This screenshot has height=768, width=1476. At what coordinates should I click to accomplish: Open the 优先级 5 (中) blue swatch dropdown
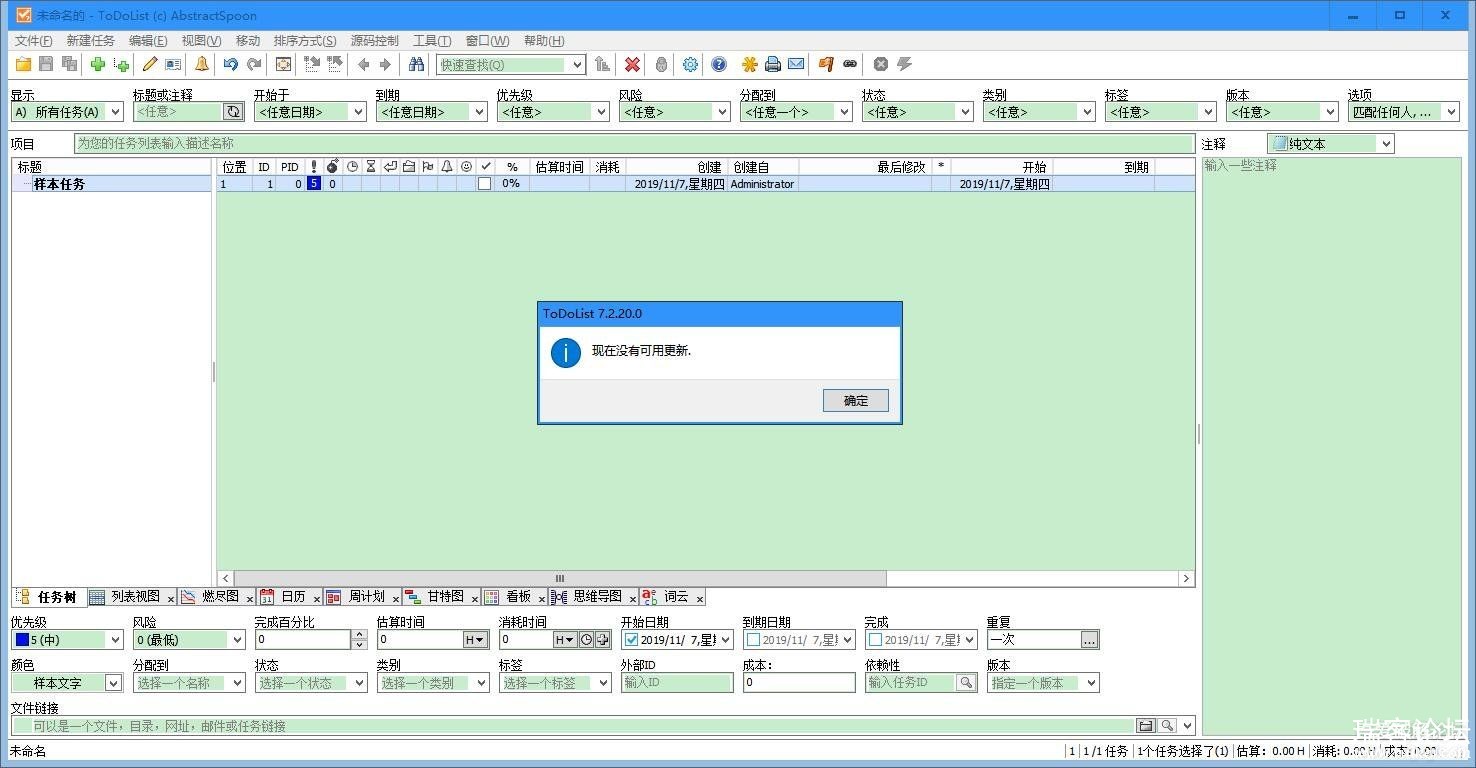(67, 640)
